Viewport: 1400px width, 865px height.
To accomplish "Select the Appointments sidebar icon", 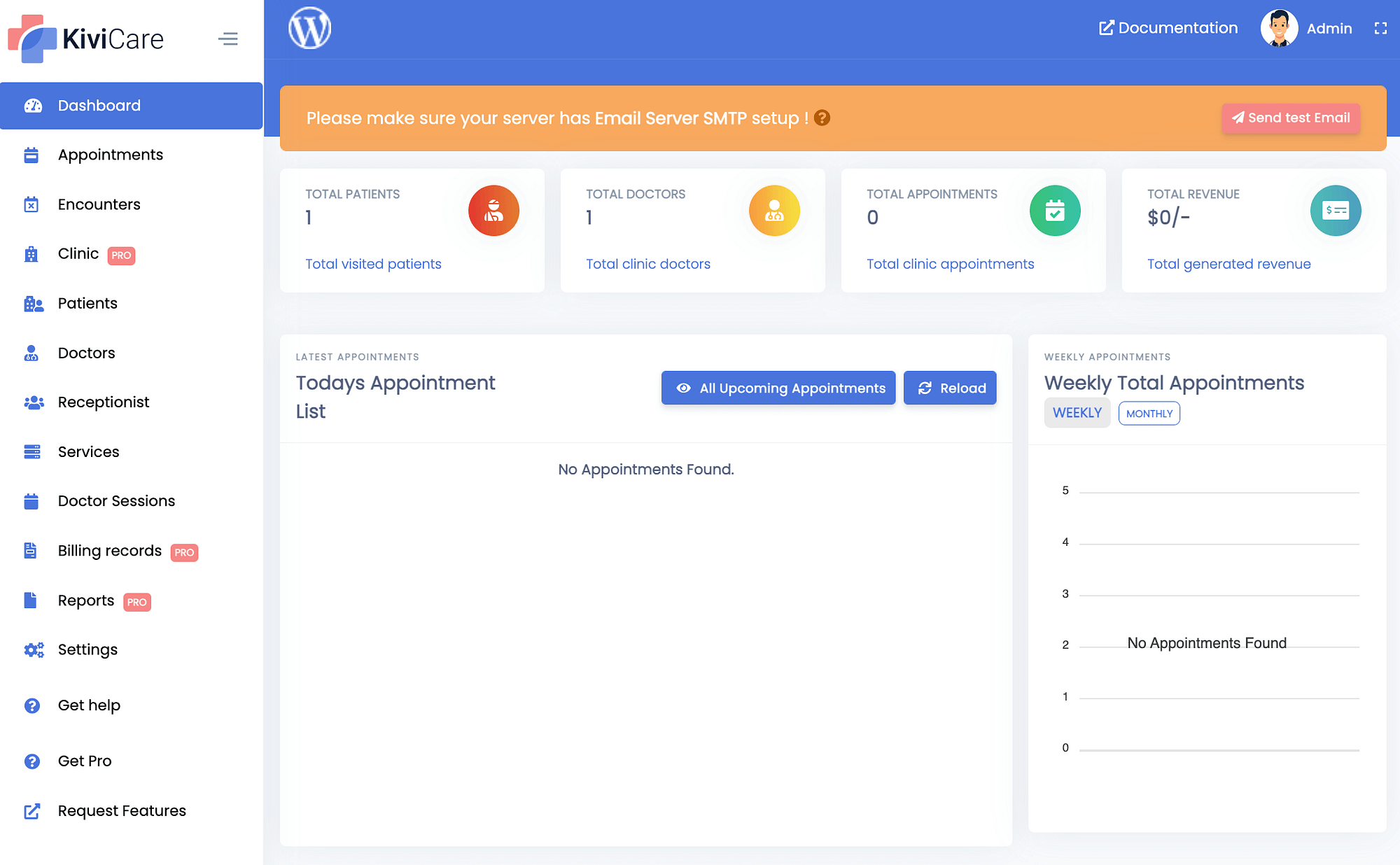I will tap(31, 154).
